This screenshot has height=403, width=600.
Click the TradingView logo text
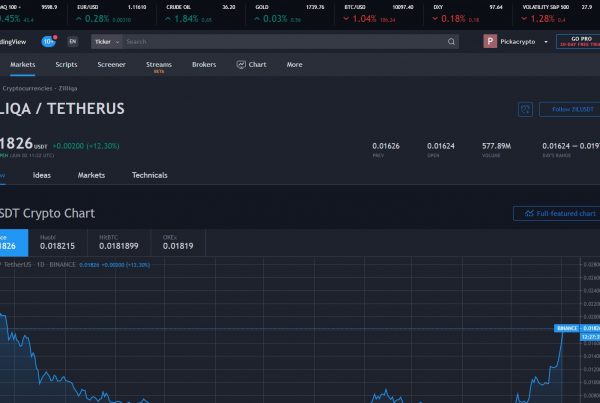13,42
